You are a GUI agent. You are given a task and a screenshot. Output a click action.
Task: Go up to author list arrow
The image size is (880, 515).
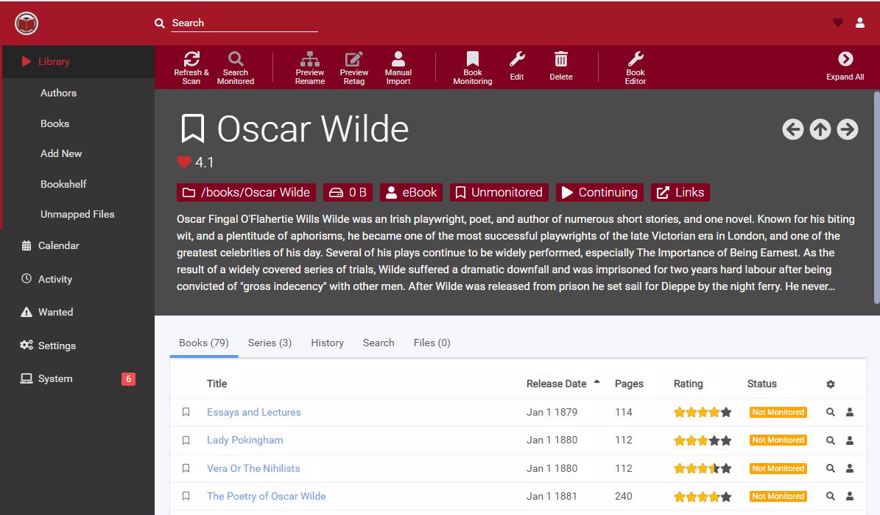[820, 130]
